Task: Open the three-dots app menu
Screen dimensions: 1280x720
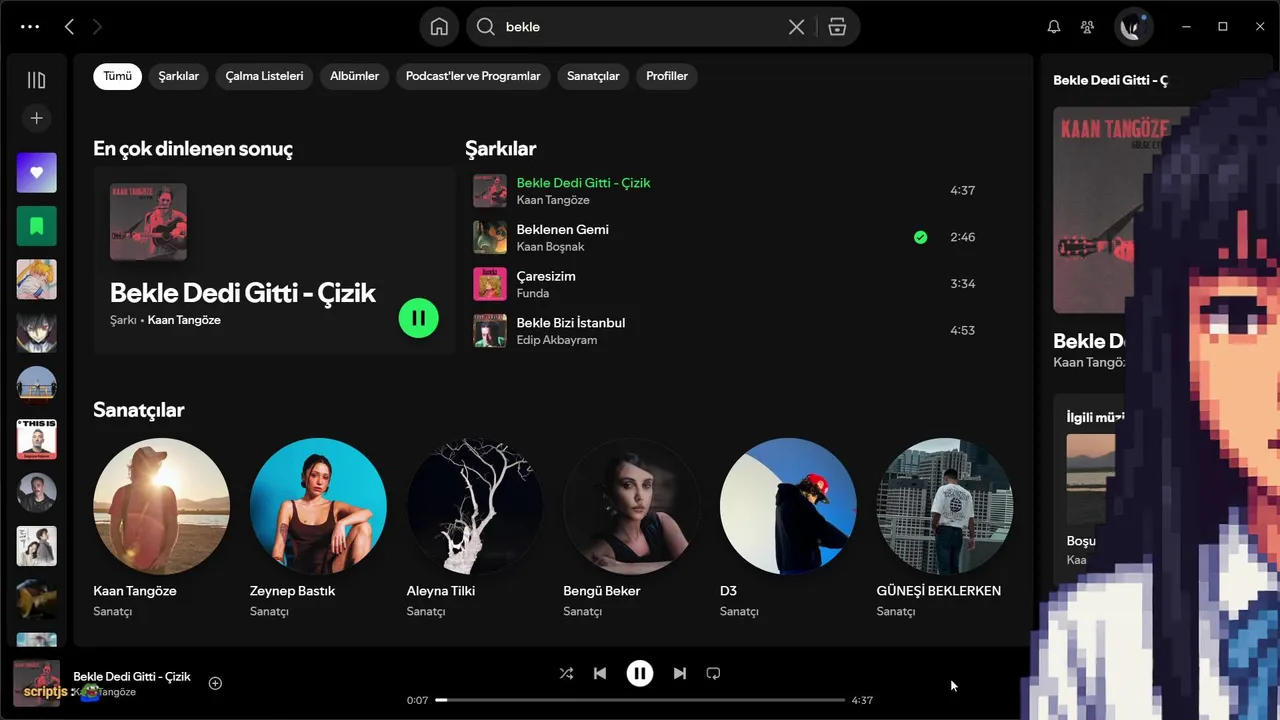Action: coord(30,27)
